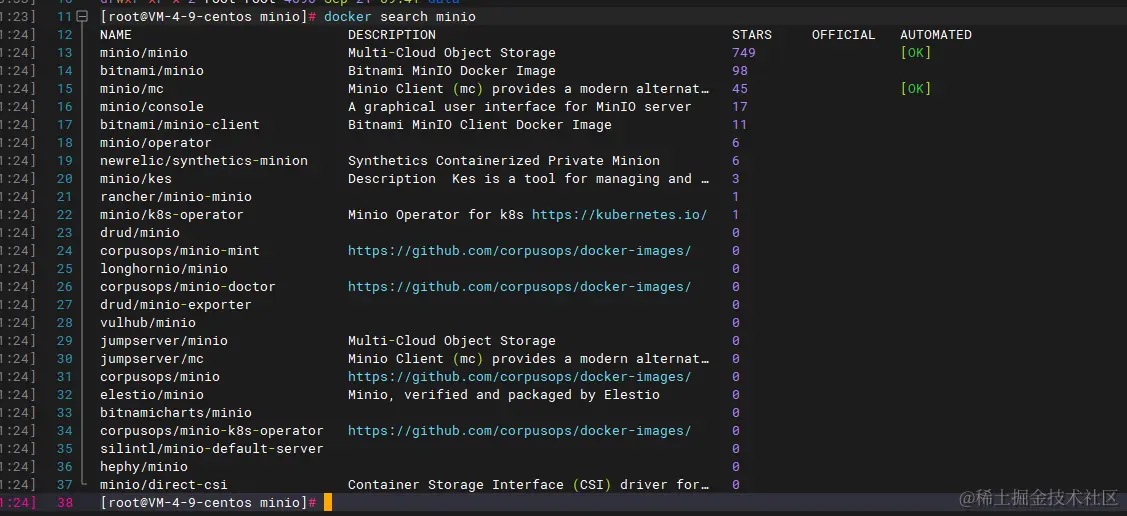Click silintl/minio-default-server name
This screenshot has height=516, width=1127.
click(x=211, y=448)
